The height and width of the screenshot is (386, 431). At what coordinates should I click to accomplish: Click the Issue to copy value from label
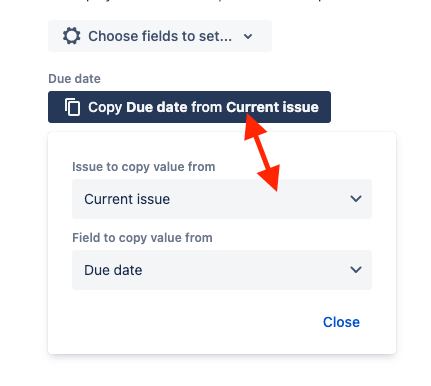[x=144, y=167]
